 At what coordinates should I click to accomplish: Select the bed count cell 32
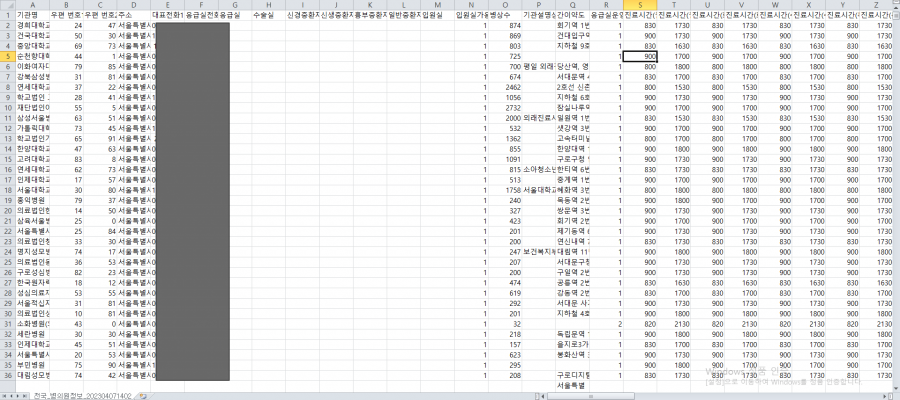(x=505, y=324)
